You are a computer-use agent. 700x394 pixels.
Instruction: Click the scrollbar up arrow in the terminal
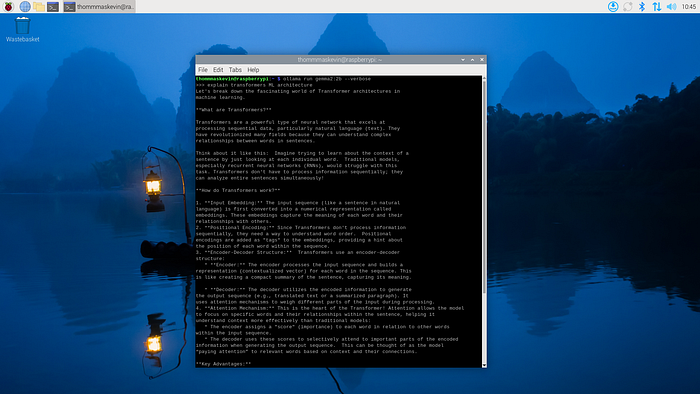click(484, 78)
